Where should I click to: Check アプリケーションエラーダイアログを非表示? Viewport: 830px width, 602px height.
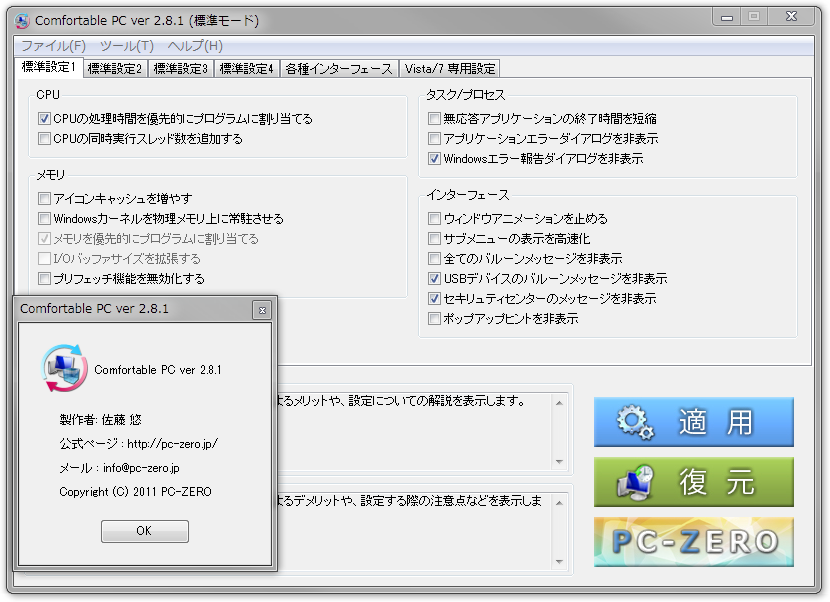(x=434, y=139)
